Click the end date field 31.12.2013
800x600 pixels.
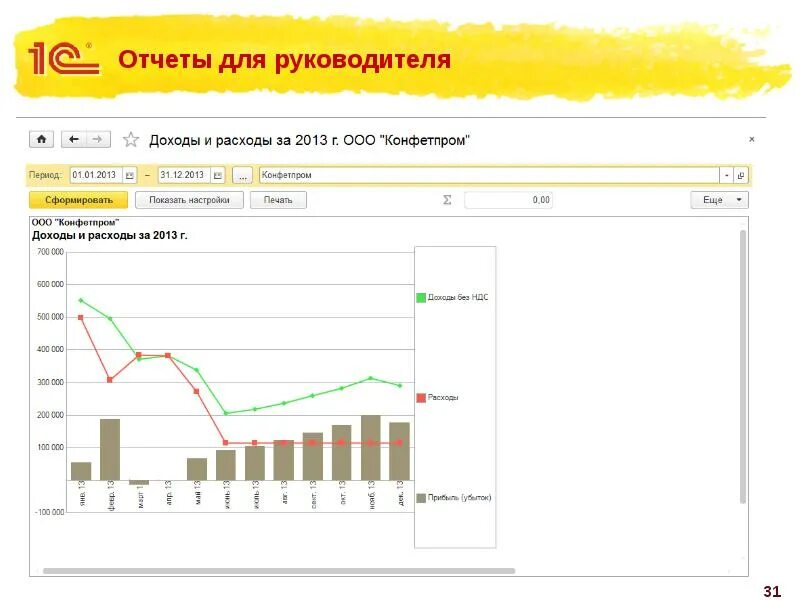pyautogui.click(x=185, y=175)
